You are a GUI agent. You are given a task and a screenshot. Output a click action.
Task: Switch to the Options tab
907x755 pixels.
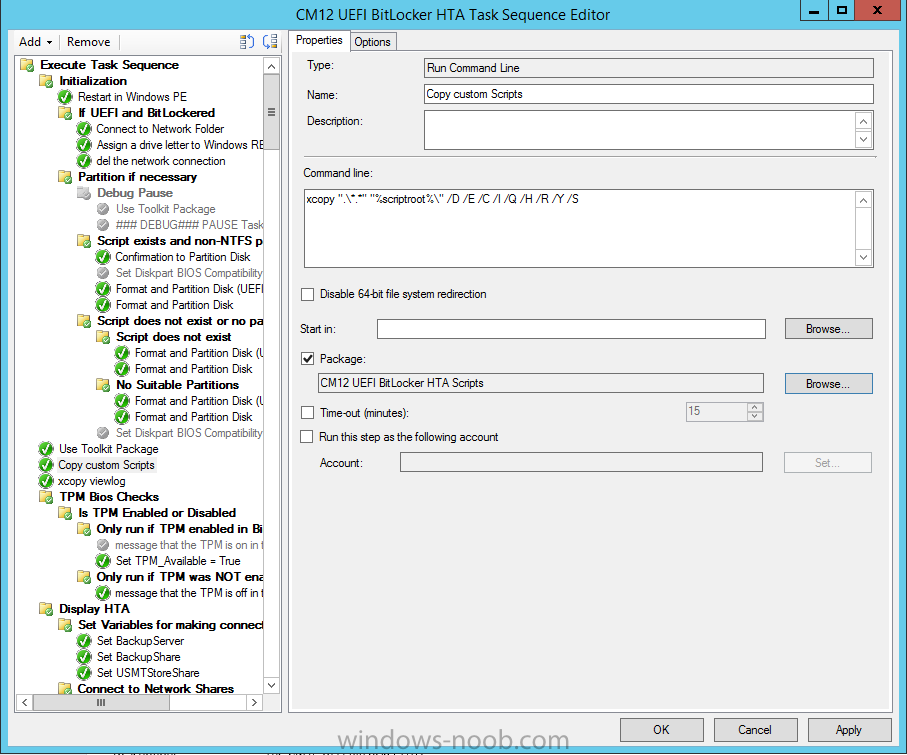373,42
